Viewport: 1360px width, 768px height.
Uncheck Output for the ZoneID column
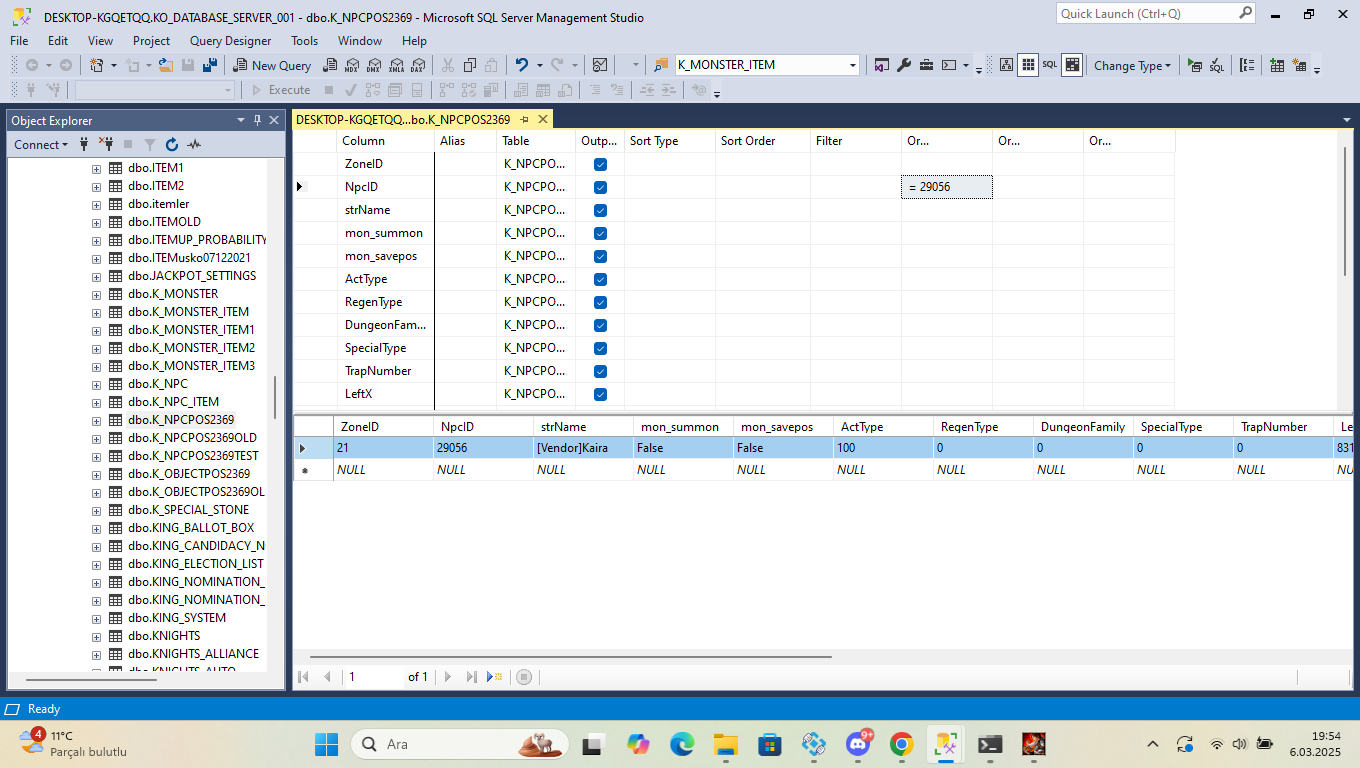pyautogui.click(x=600, y=164)
